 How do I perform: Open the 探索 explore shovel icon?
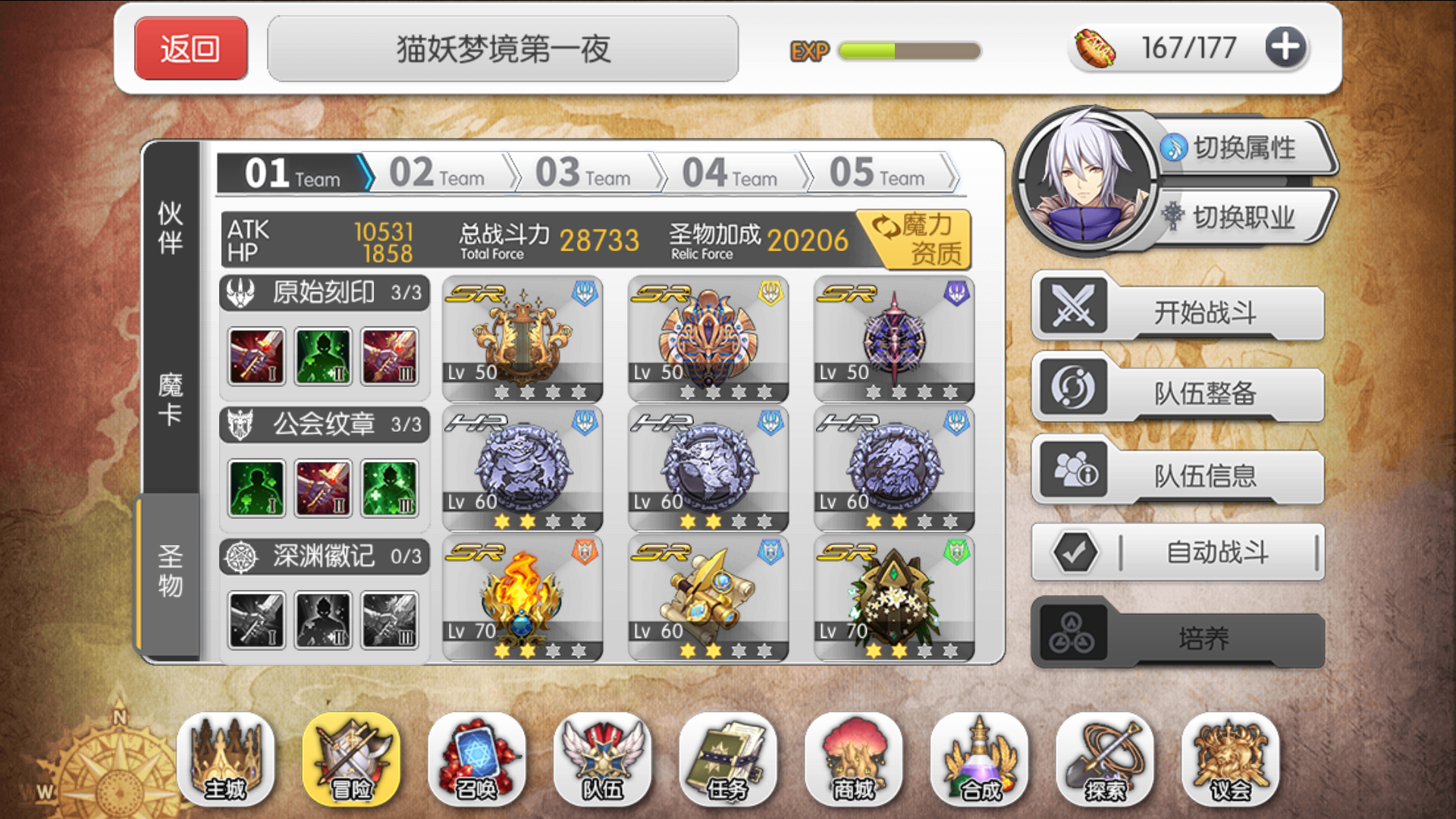[1105, 759]
